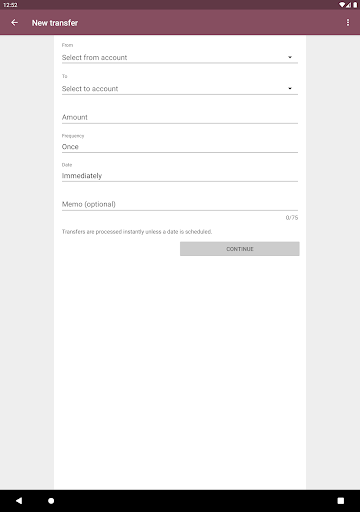Tap the 'Select to account' field

pyautogui.click(x=180, y=89)
